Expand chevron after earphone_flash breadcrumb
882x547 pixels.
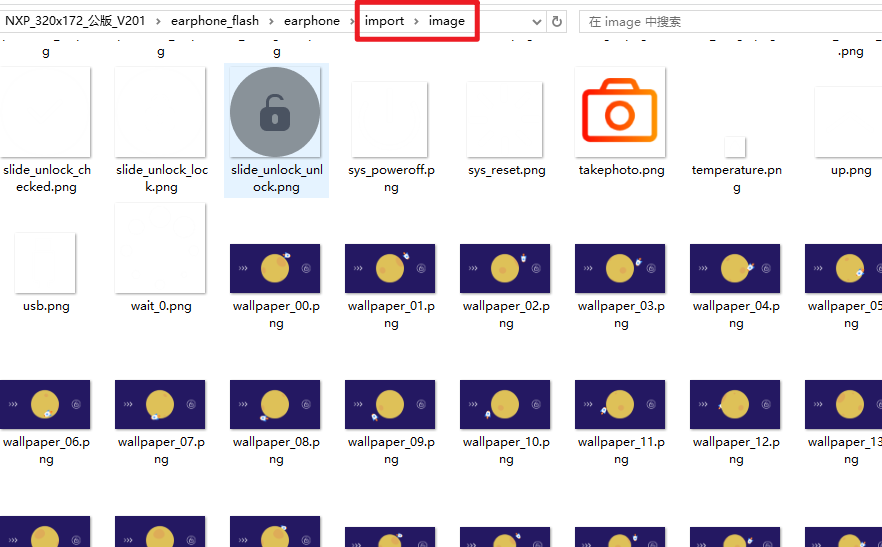pyautogui.click(x=271, y=21)
